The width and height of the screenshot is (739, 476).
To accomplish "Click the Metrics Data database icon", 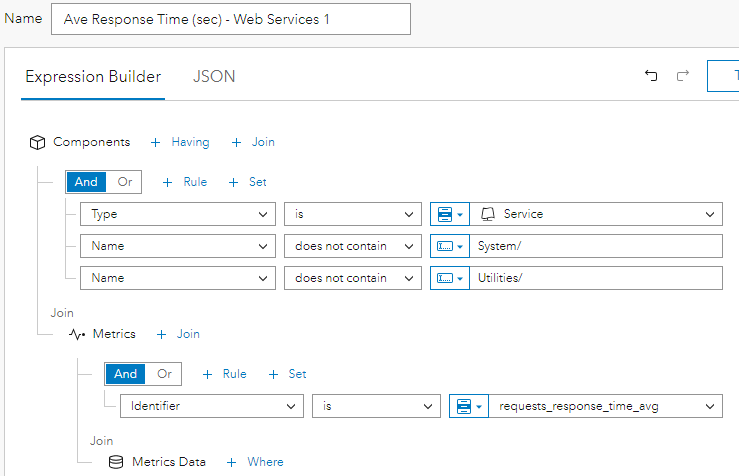I will pos(116,462).
